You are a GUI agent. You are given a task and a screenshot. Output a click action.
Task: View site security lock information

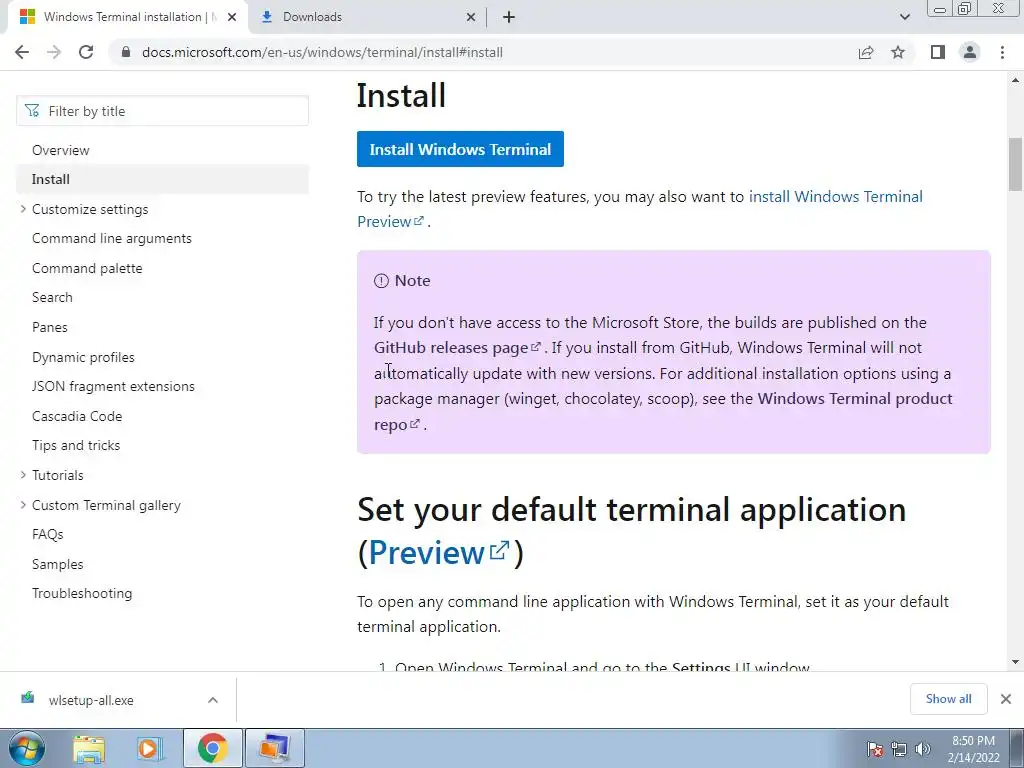tap(126, 52)
